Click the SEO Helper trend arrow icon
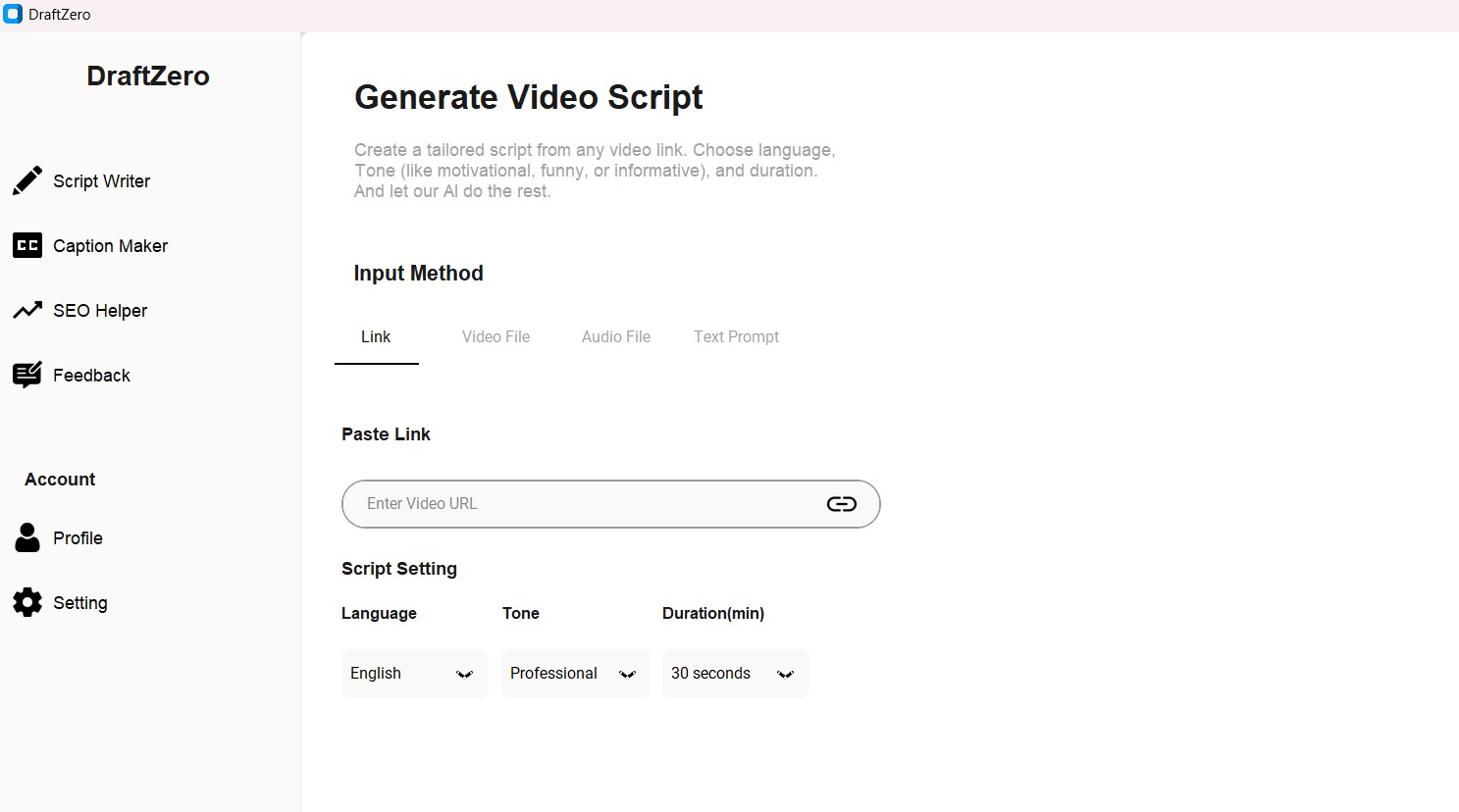 pyautogui.click(x=27, y=310)
